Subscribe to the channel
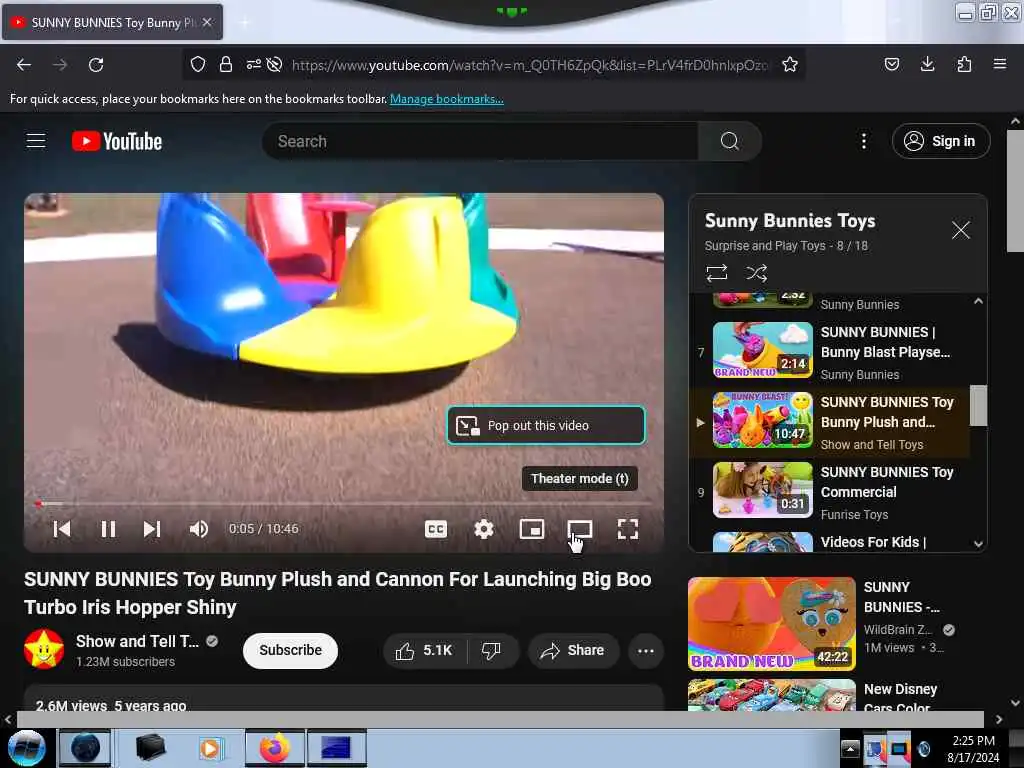 (x=291, y=650)
